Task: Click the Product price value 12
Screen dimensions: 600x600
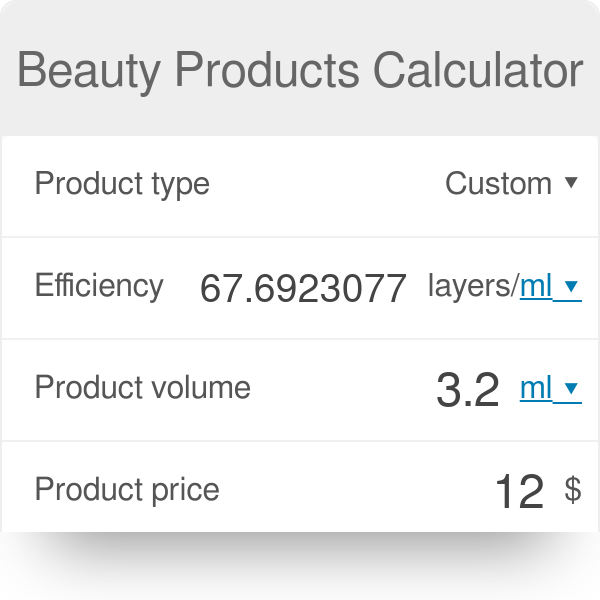Action: (519, 492)
